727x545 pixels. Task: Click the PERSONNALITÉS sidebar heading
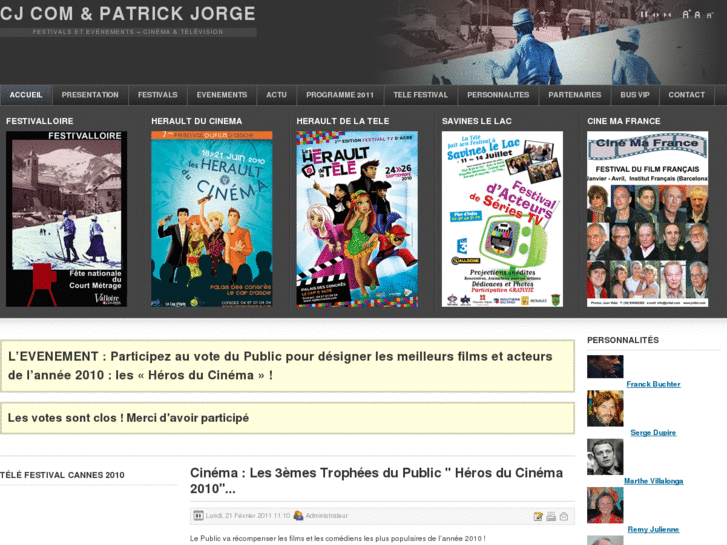coord(623,340)
